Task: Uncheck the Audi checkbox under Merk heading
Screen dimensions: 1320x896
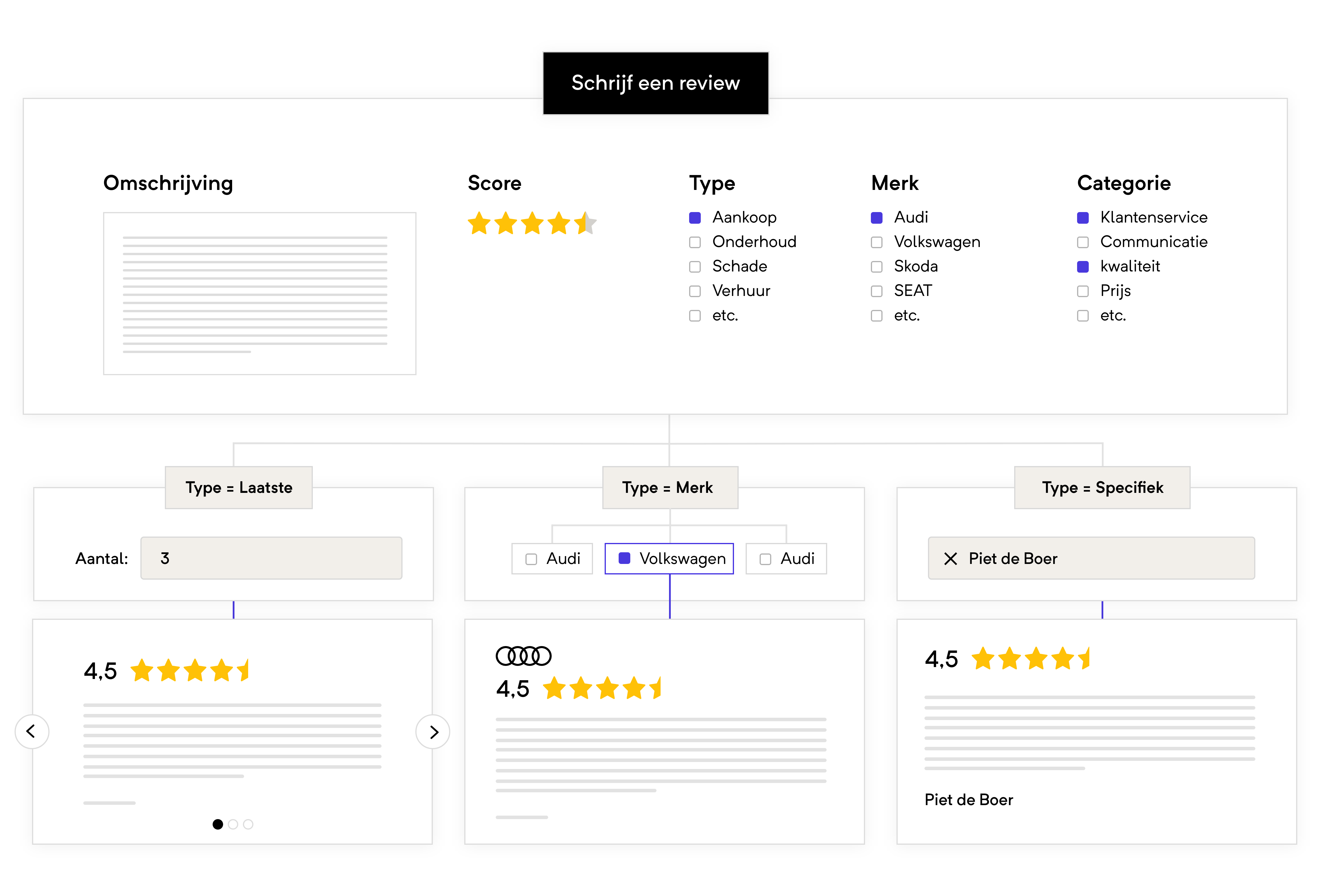Action: pos(876,218)
